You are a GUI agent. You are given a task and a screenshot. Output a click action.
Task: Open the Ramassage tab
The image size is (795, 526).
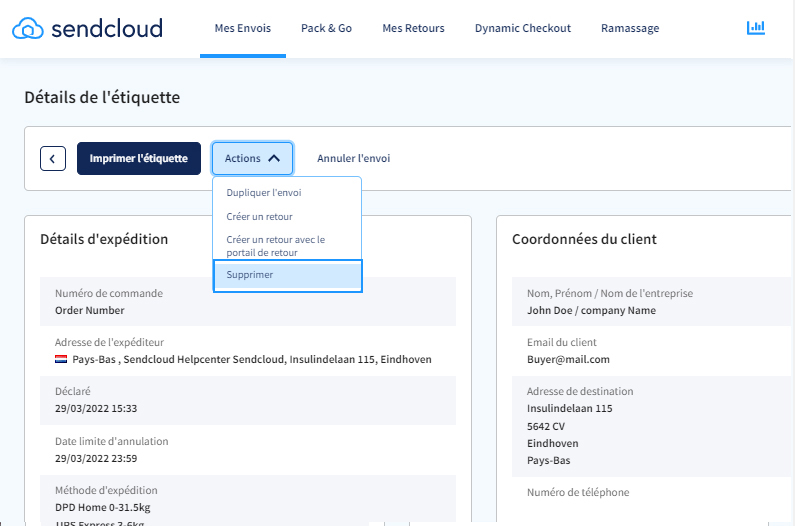(630, 28)
